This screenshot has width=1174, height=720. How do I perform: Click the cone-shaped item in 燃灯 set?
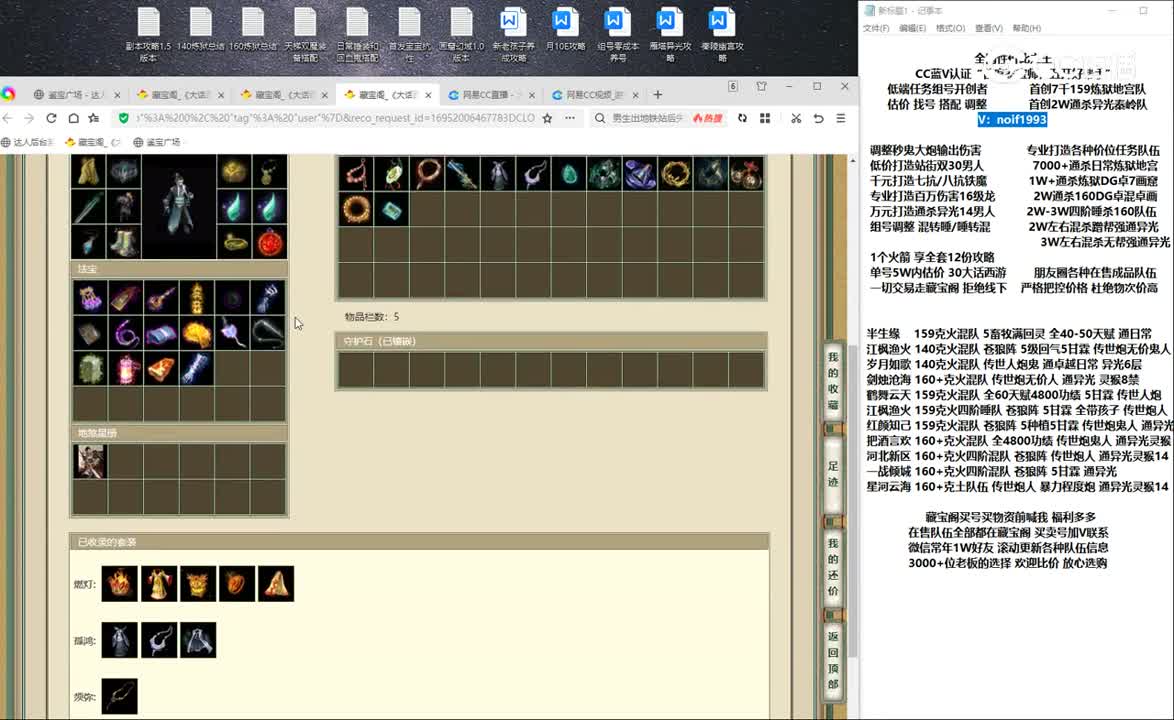tap(276, 584)
